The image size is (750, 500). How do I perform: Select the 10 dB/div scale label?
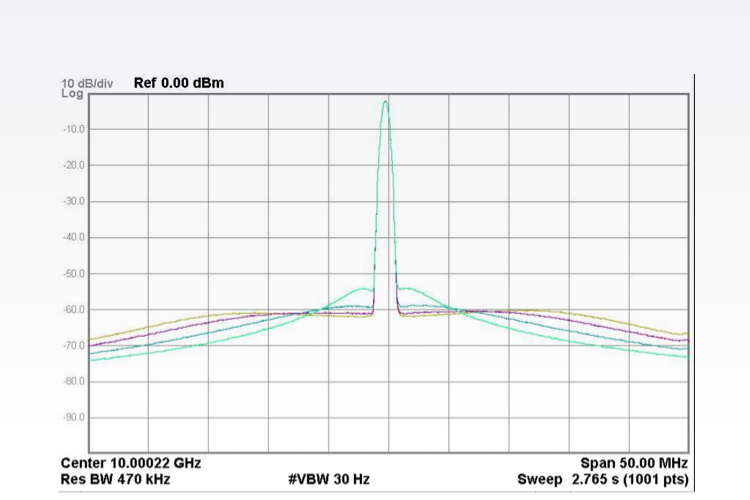pyautogui.click(x=89, y=83)
